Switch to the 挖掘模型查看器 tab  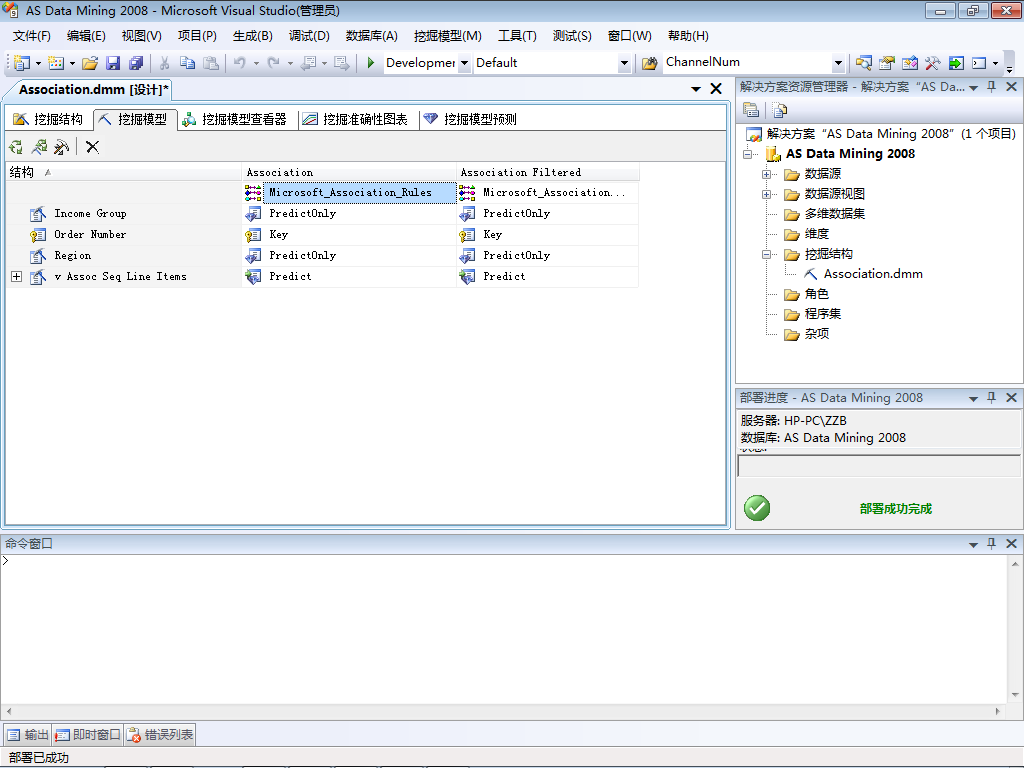click(x=234, y=119)
